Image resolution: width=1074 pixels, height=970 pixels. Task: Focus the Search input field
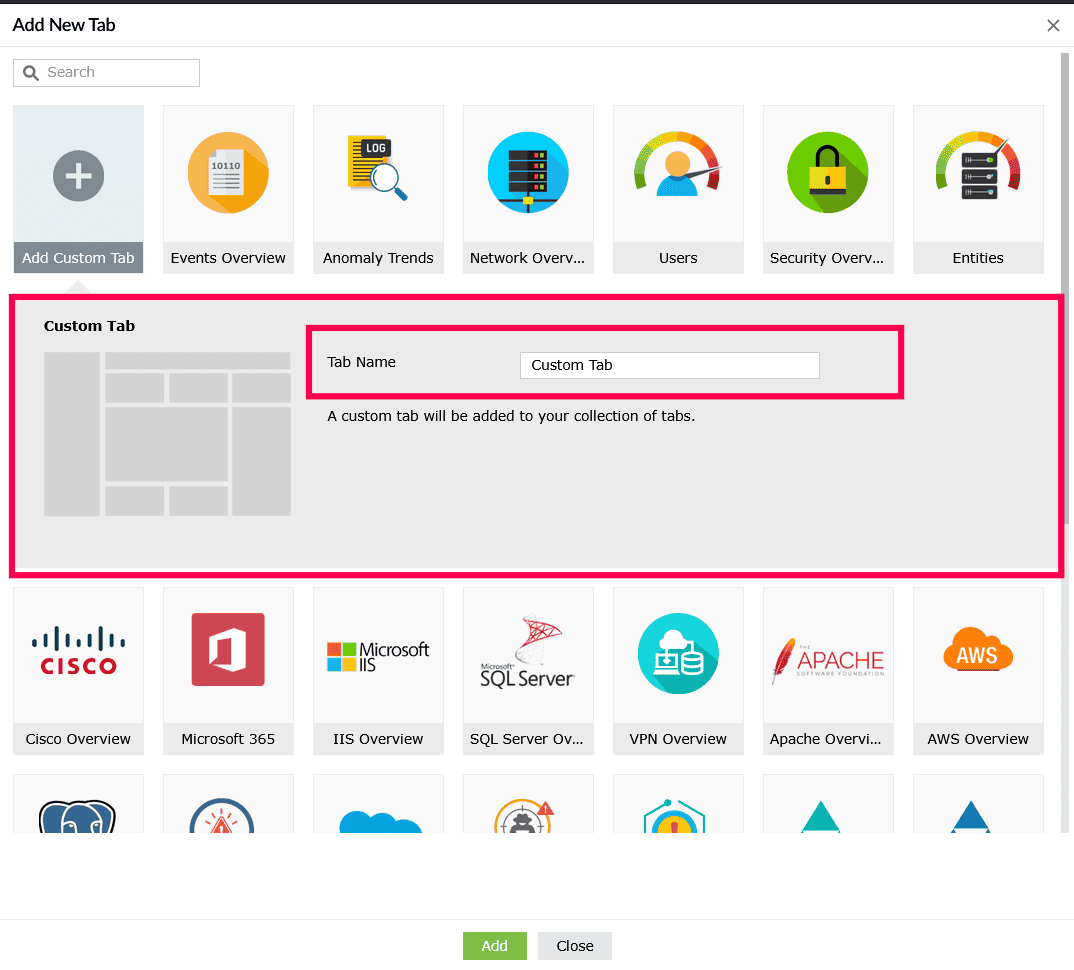[x=106, y=73]
